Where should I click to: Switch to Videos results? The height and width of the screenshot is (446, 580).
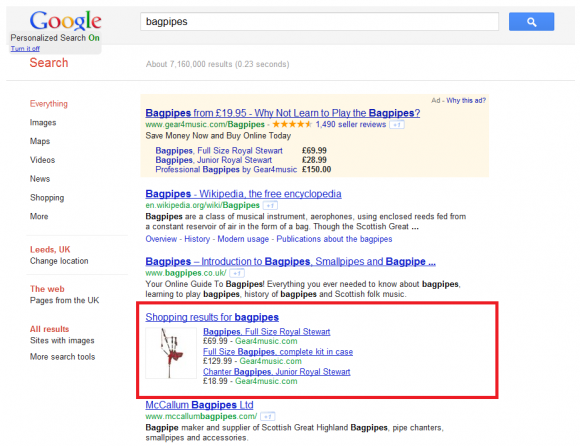(43, 160)
